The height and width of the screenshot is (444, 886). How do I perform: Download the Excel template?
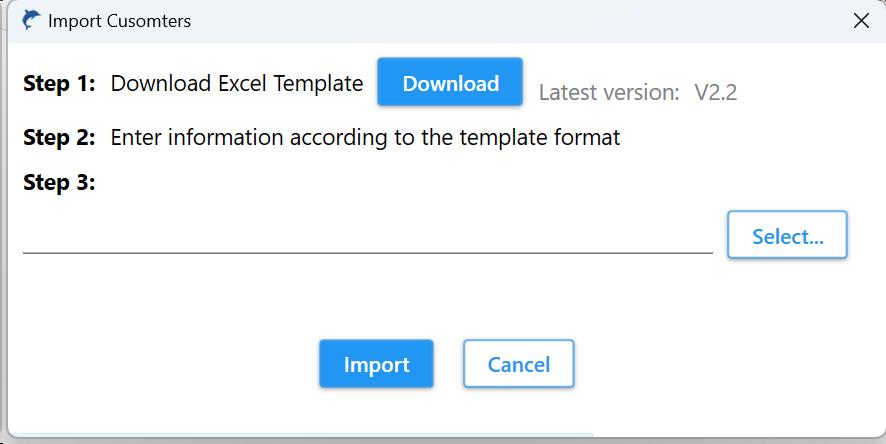(x=450, y=83)
